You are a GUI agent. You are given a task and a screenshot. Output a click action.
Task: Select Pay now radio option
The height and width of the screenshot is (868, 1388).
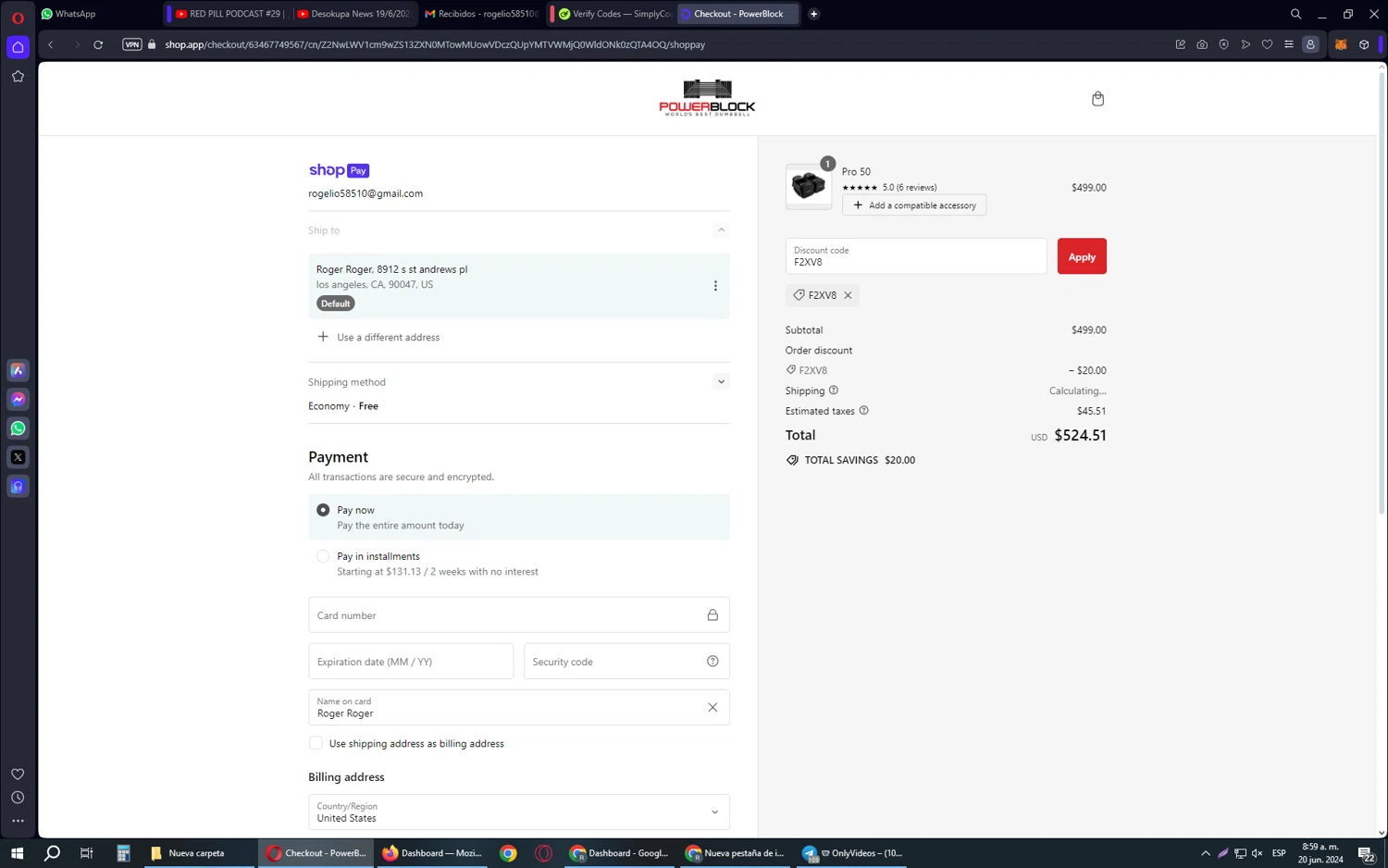tap(323, 510)
